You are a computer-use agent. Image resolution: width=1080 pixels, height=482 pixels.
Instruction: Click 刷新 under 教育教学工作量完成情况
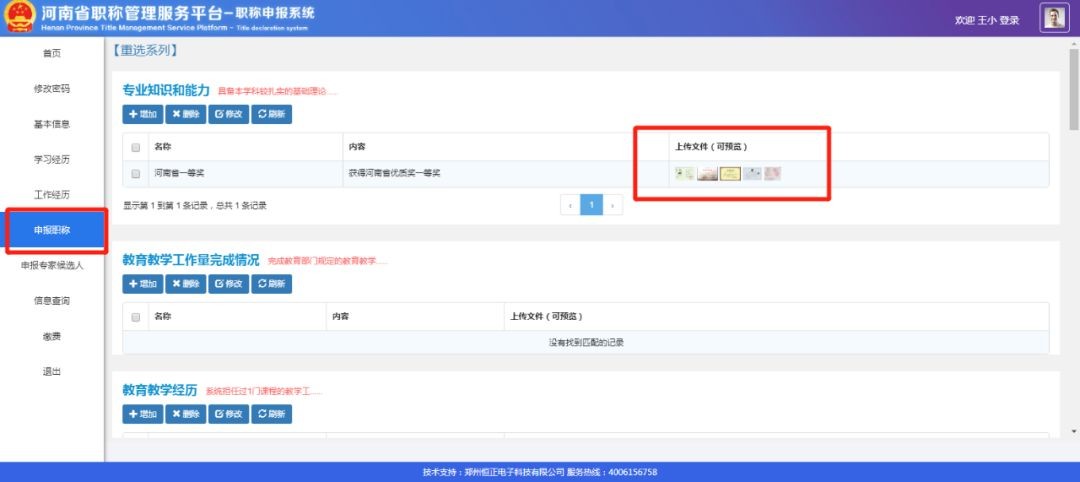tap(271, 284)
